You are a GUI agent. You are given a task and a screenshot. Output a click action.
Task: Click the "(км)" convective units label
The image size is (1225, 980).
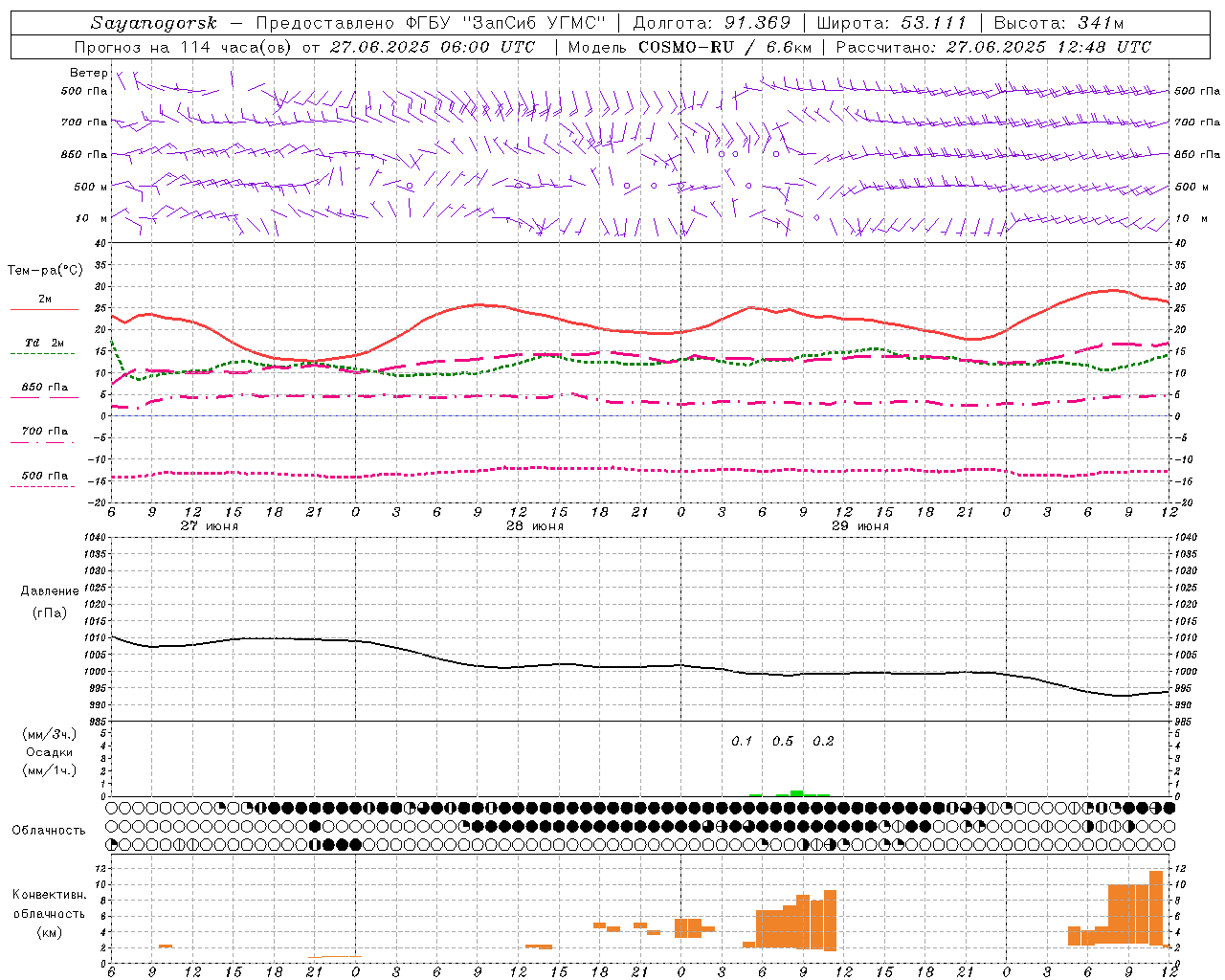click(x=49, y=932)
